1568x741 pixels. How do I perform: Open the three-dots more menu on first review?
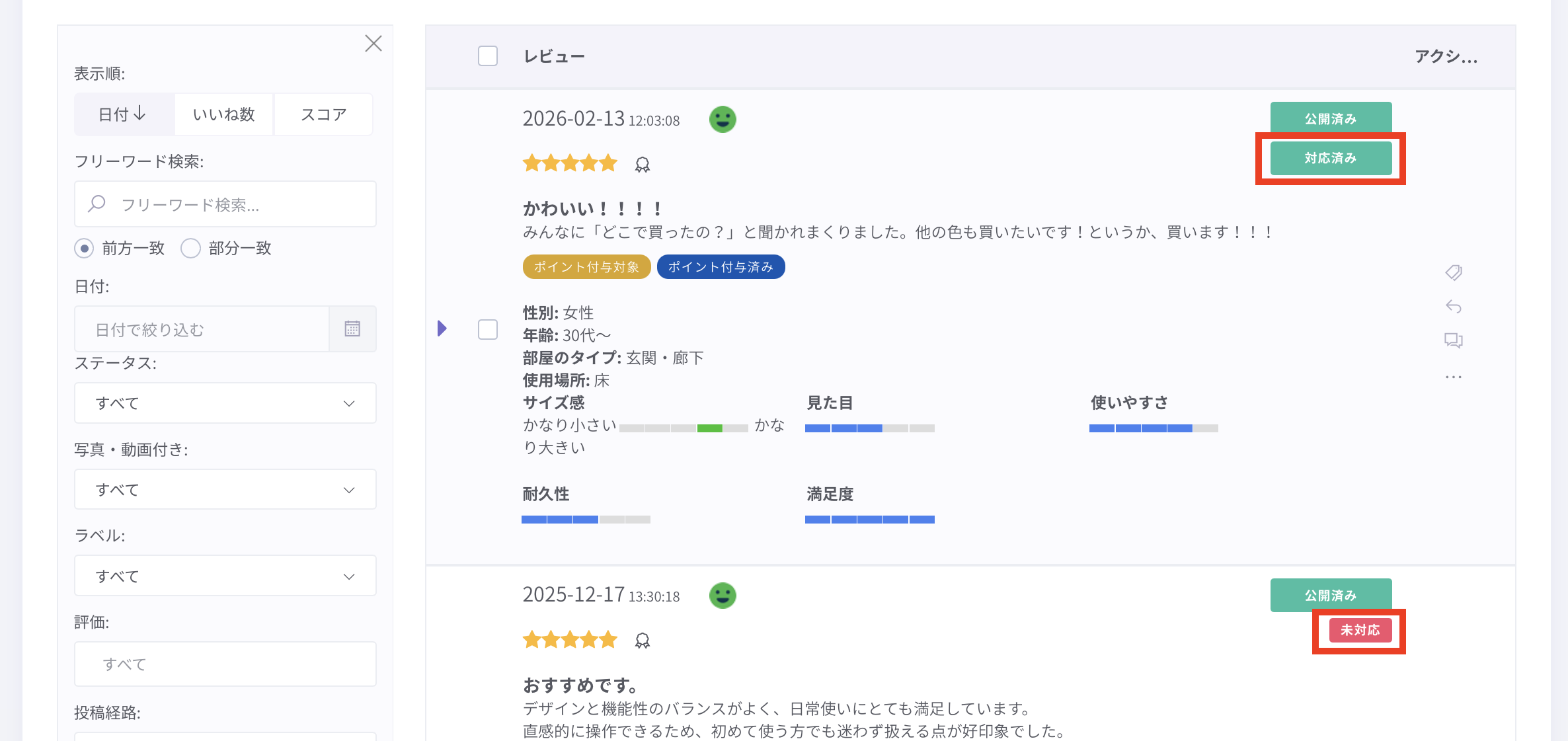[x=1453, y=377]
